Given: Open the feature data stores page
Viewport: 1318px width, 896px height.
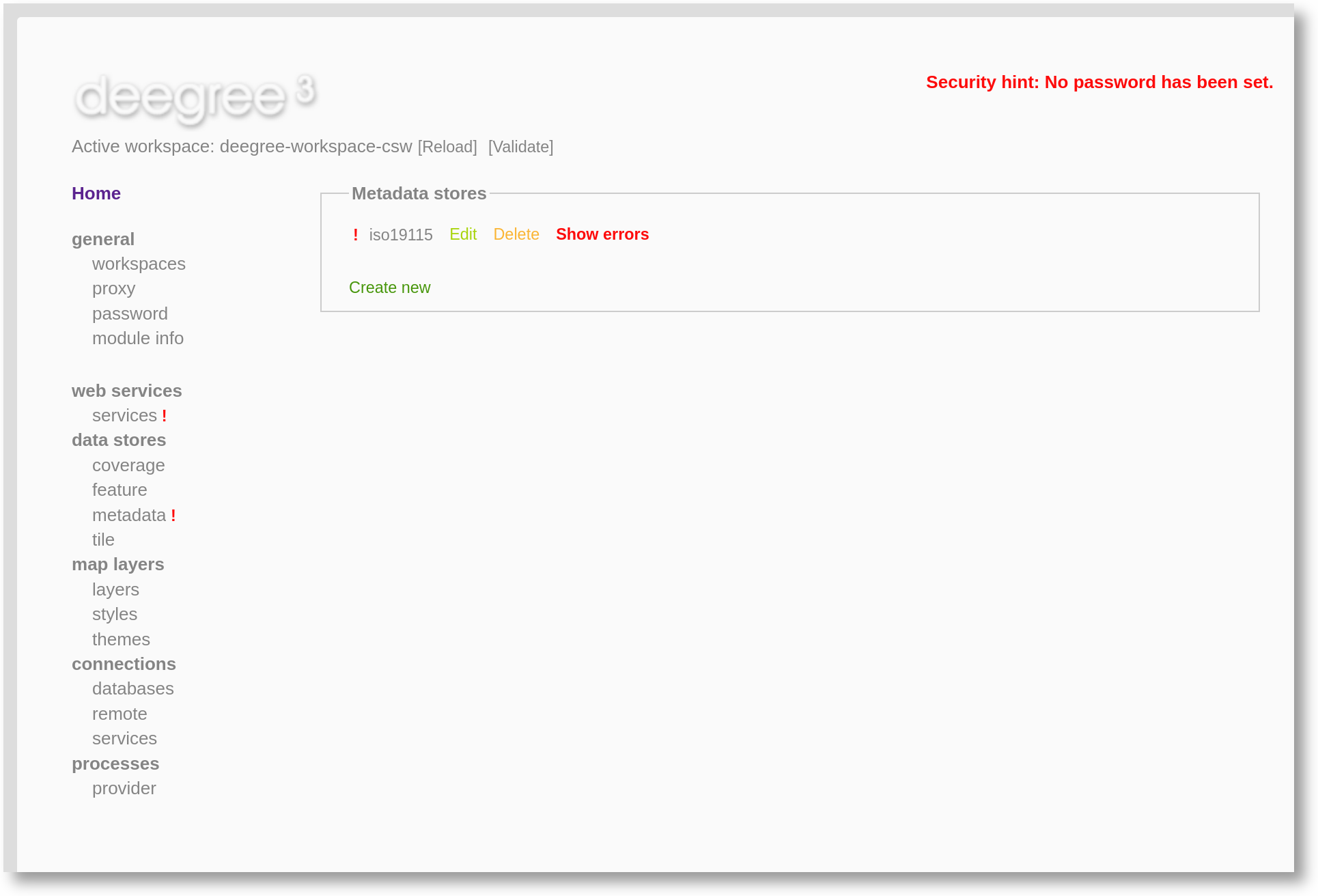Looking at the screenshot, I should pyautogui.click(x=120, y=490).
